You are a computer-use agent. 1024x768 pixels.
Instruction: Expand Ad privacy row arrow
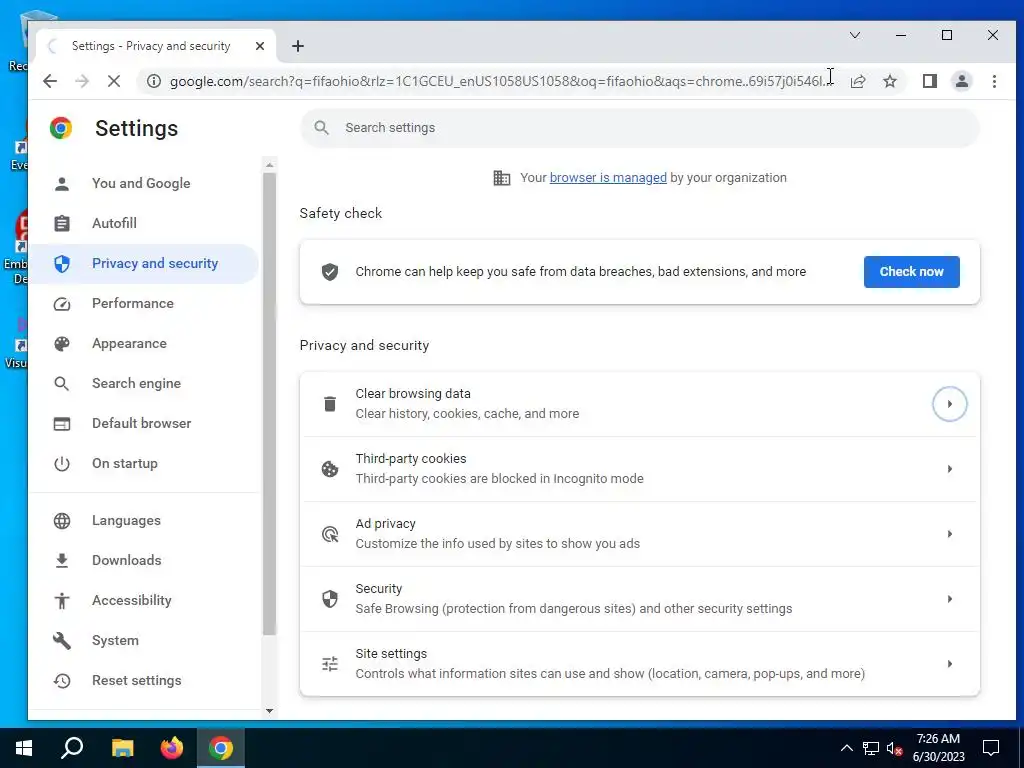coord(950,534)
